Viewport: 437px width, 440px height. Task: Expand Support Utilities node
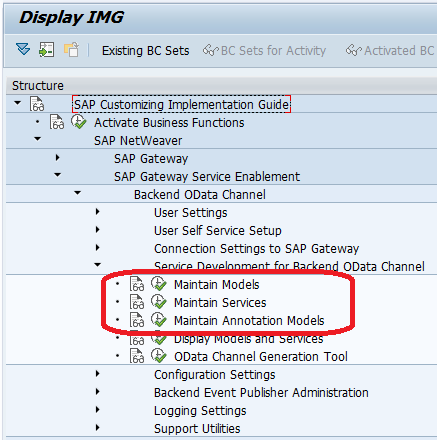point(98,427)
